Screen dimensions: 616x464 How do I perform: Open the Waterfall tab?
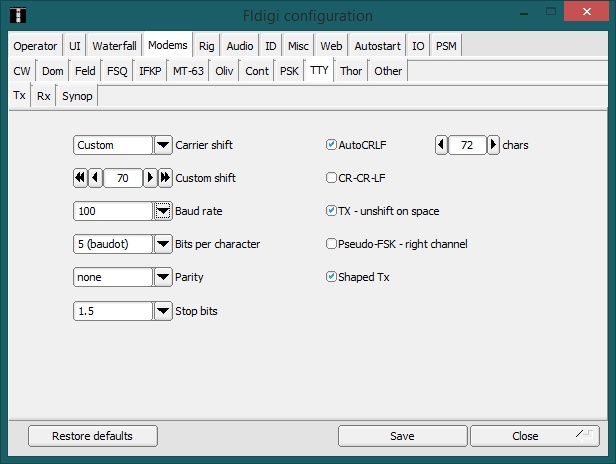(x=114, y=46)
